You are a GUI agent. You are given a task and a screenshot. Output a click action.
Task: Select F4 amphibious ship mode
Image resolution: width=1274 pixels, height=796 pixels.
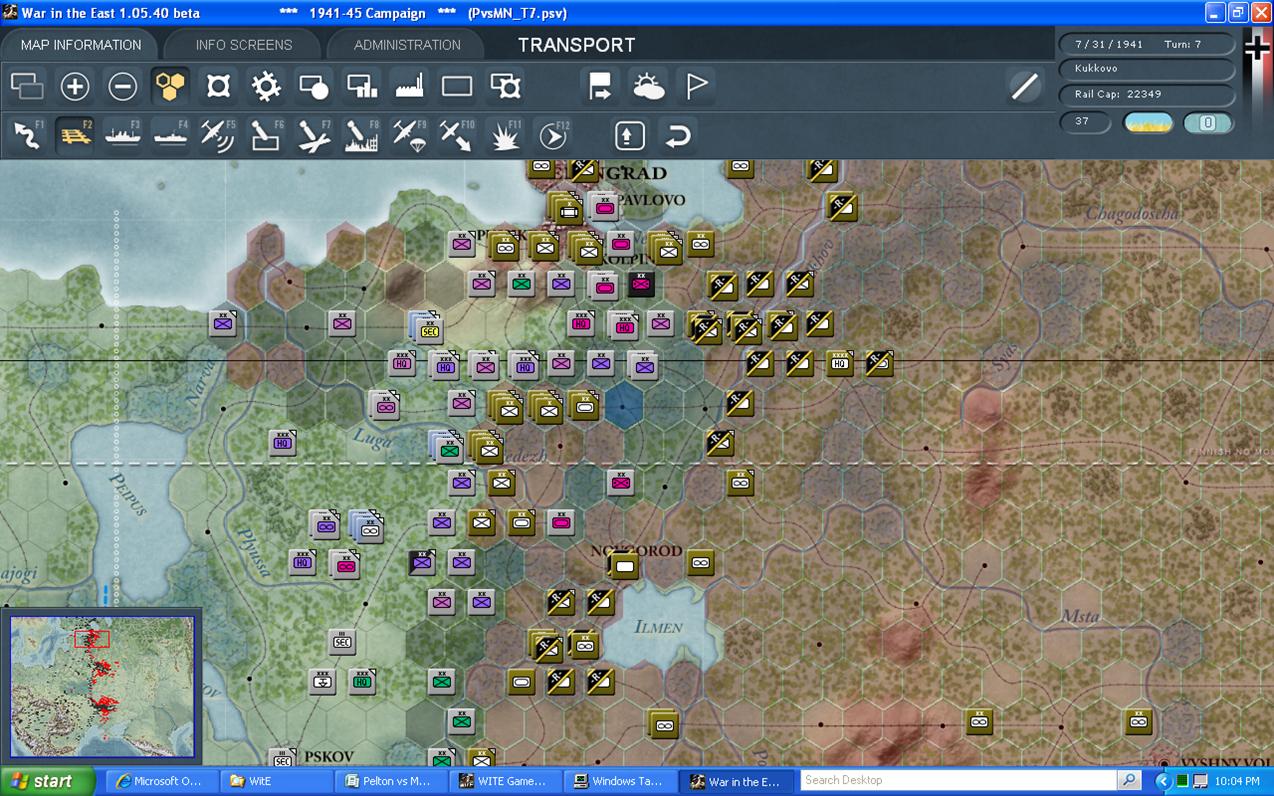coord(171,135)
